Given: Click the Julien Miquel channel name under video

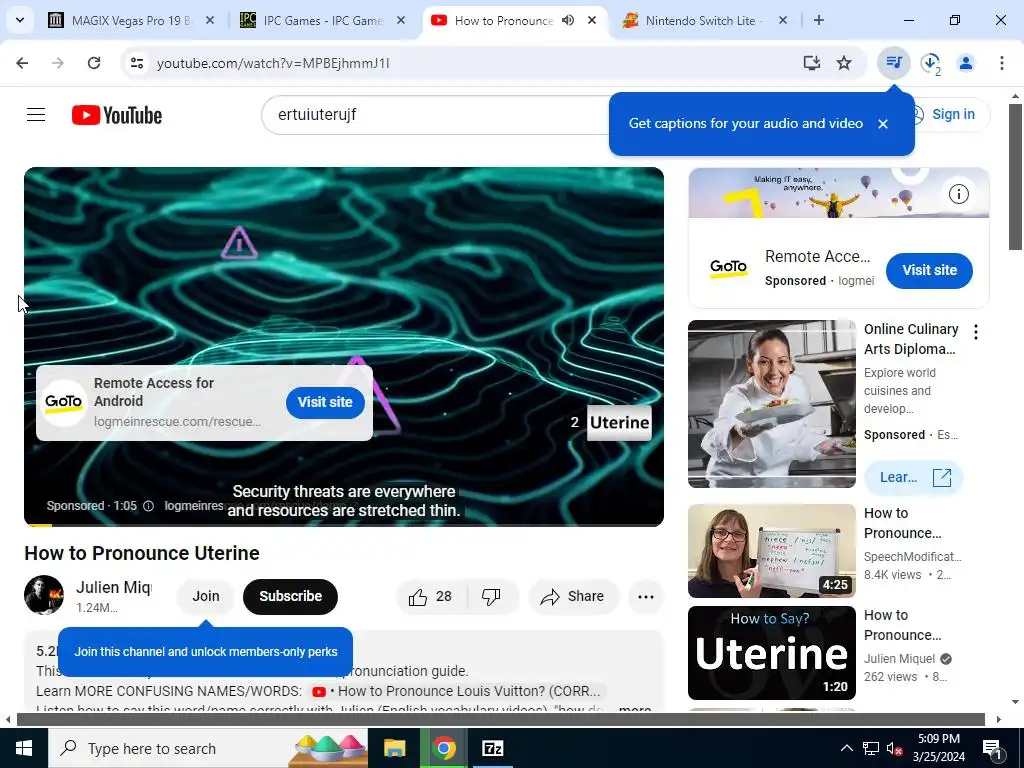Looking at the screenshot, I should [114, 587].
